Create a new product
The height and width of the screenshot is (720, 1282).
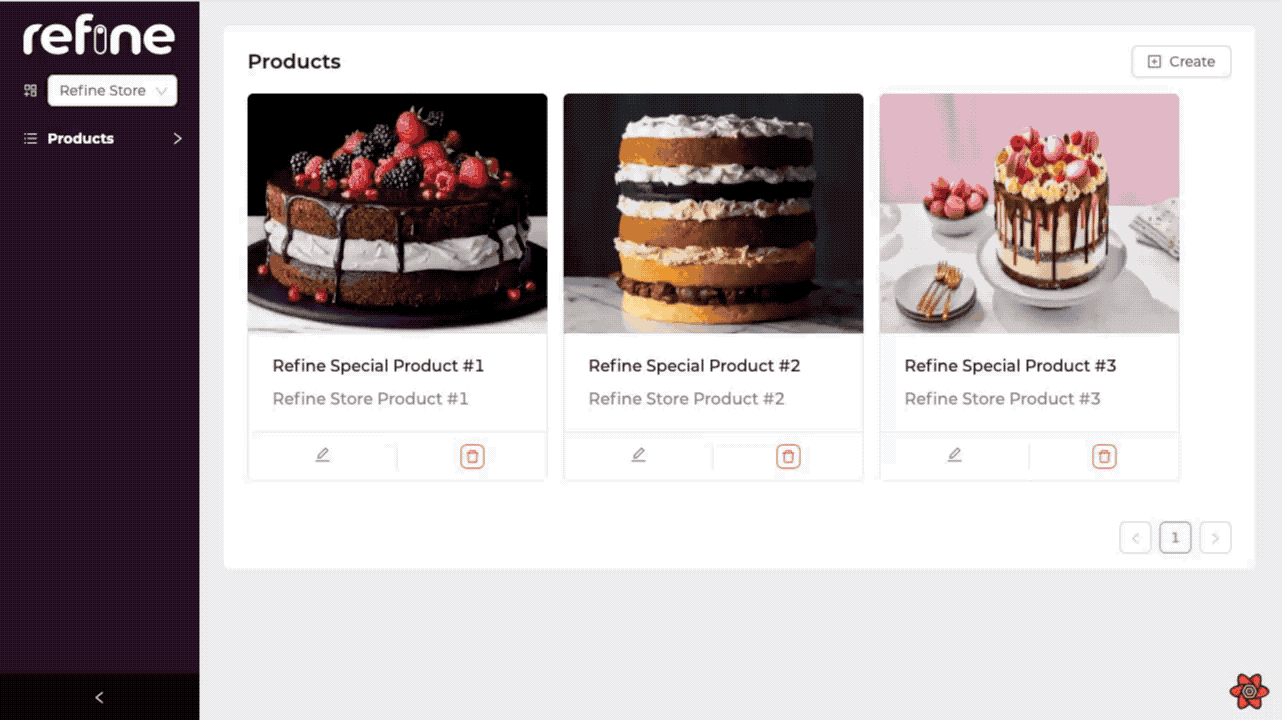(1181, 61)
